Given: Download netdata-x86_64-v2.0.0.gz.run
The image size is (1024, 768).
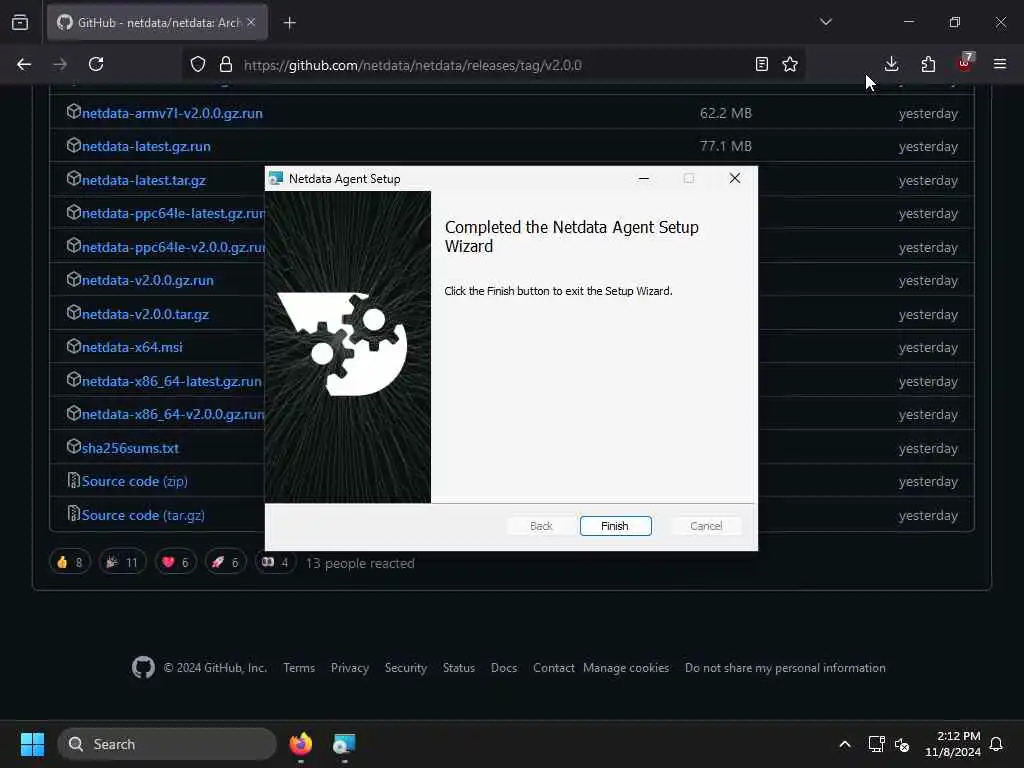Looking at the screenshot, I should point(173,415).
